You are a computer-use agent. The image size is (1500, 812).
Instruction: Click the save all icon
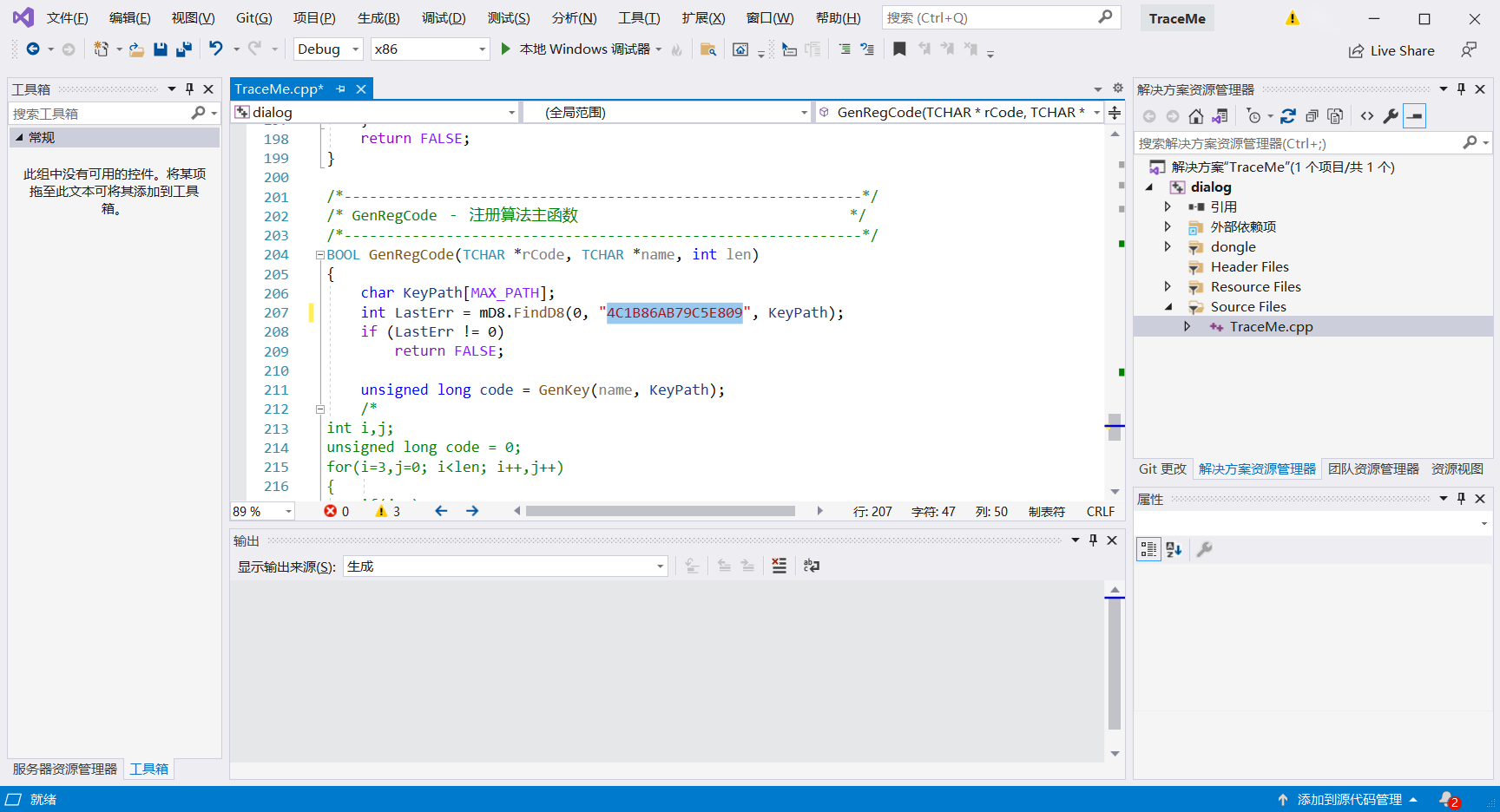tap(183, 49)
